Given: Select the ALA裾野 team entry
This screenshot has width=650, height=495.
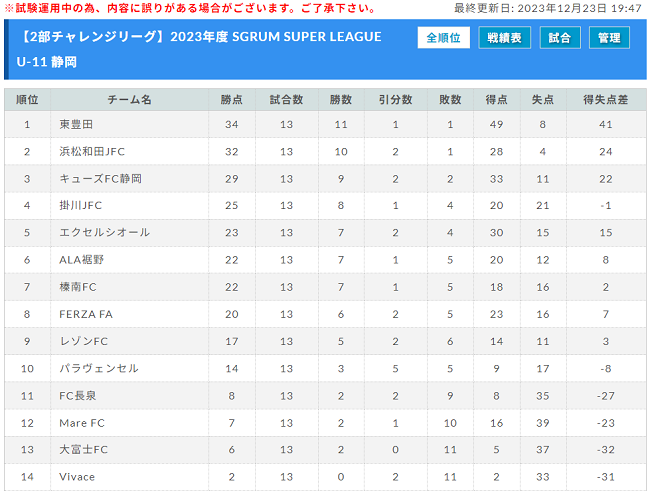Looking at the screenshot, I should point(81,260).
